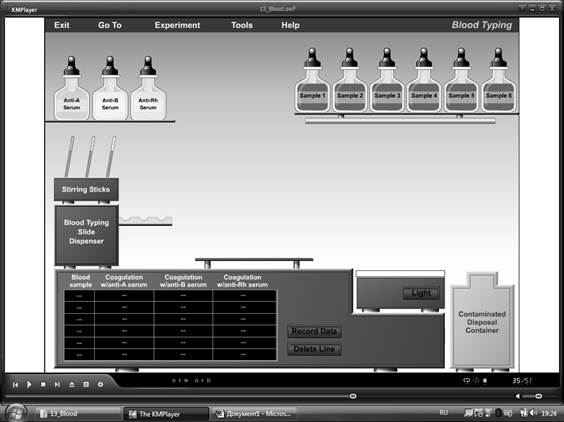Pick the Anti-B Serum bottle
Viewport: 564px width, 422px height.
tap(110, 88)
